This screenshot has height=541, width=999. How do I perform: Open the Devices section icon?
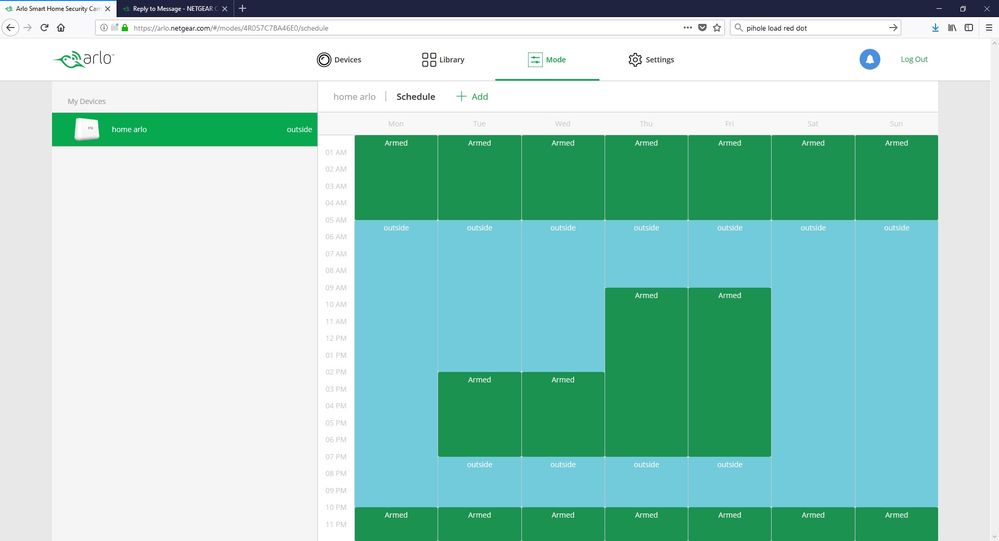[324, 59]
